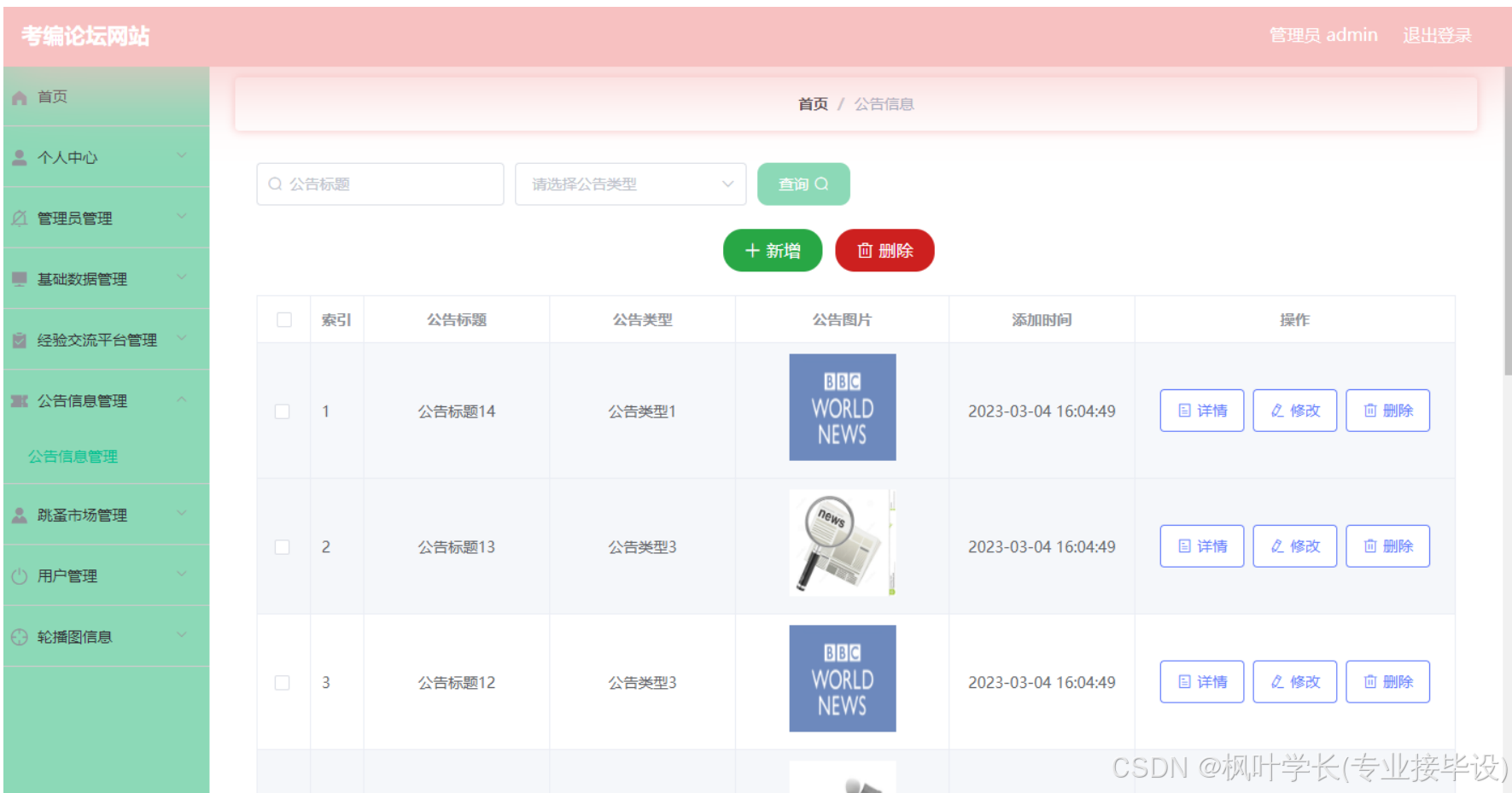Toggle the select-all checkbox in the table header
This screenshot has width=1512, height=793.
[284, 319]
